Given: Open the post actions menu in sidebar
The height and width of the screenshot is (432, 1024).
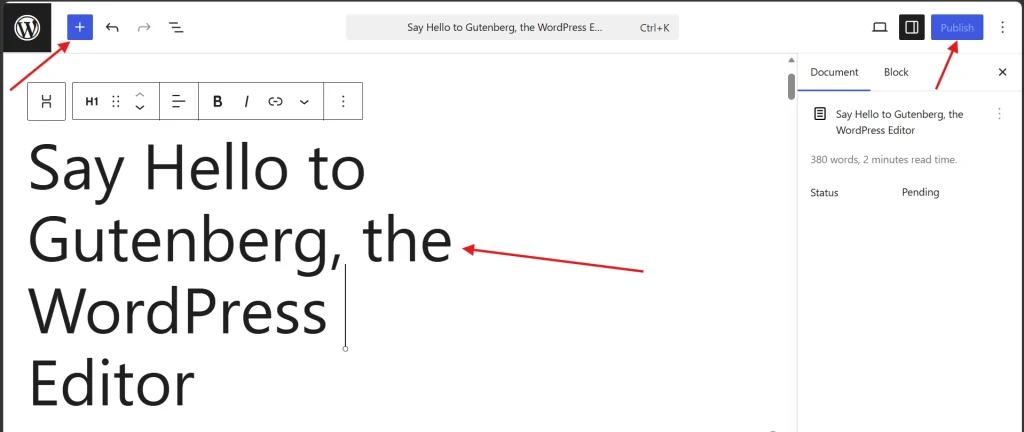Looking at the screenshot, I should pos(999,114).
